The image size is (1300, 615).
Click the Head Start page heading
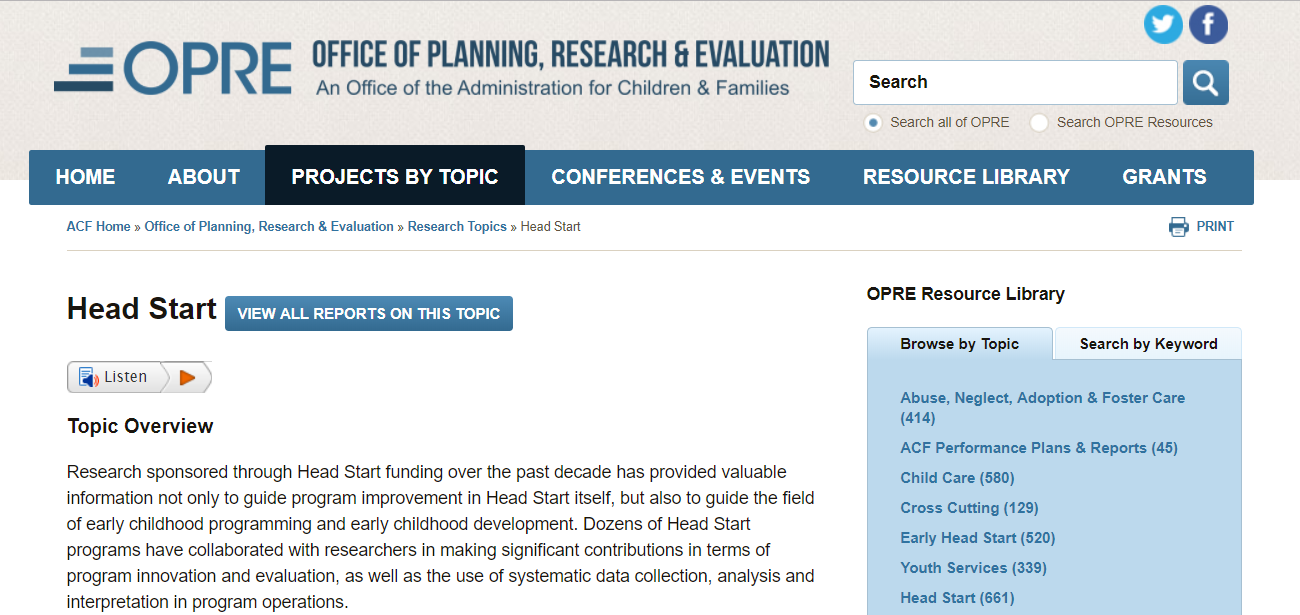[142, 309]
